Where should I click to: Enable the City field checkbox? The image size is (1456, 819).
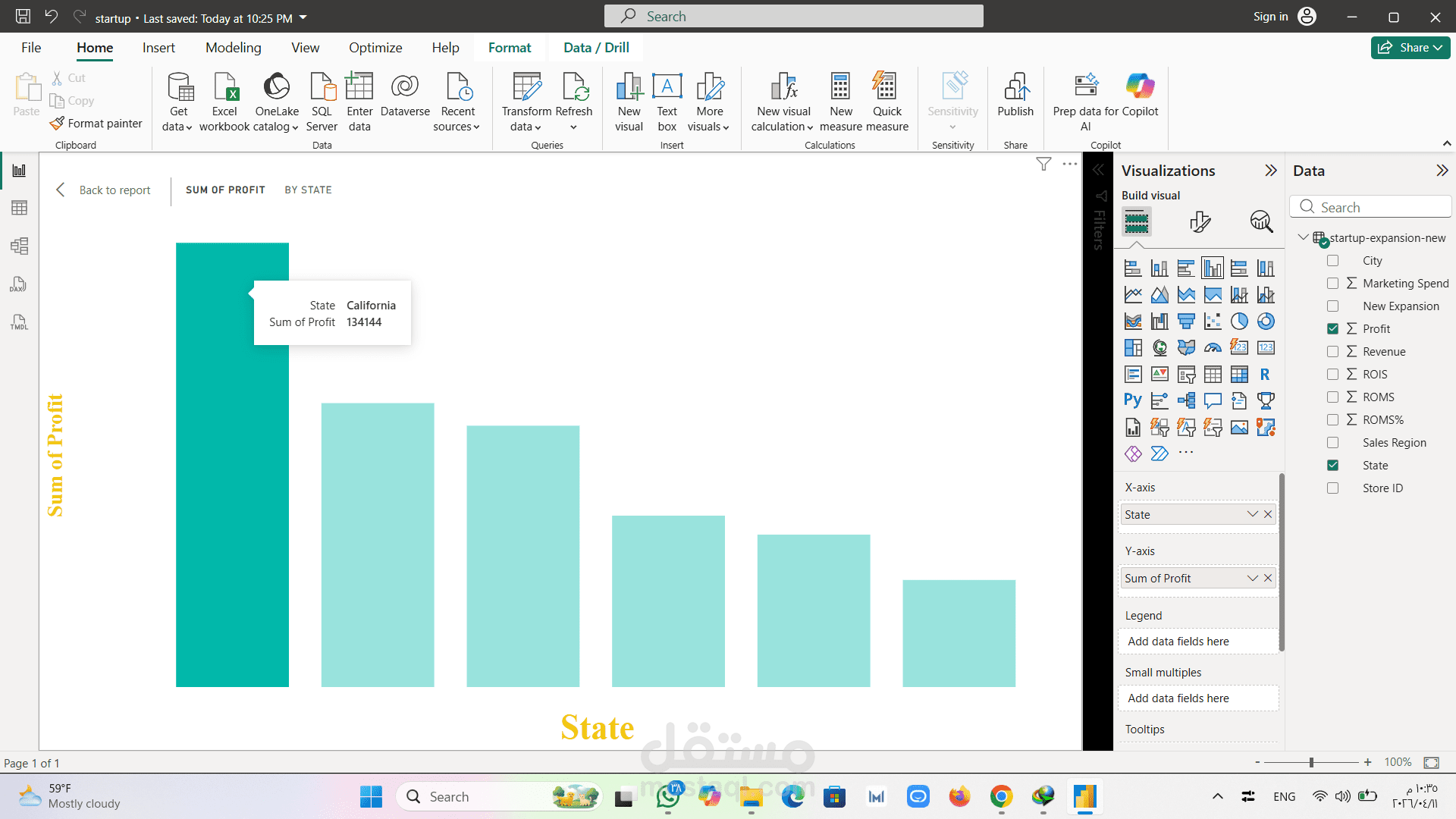point(1332,261)
